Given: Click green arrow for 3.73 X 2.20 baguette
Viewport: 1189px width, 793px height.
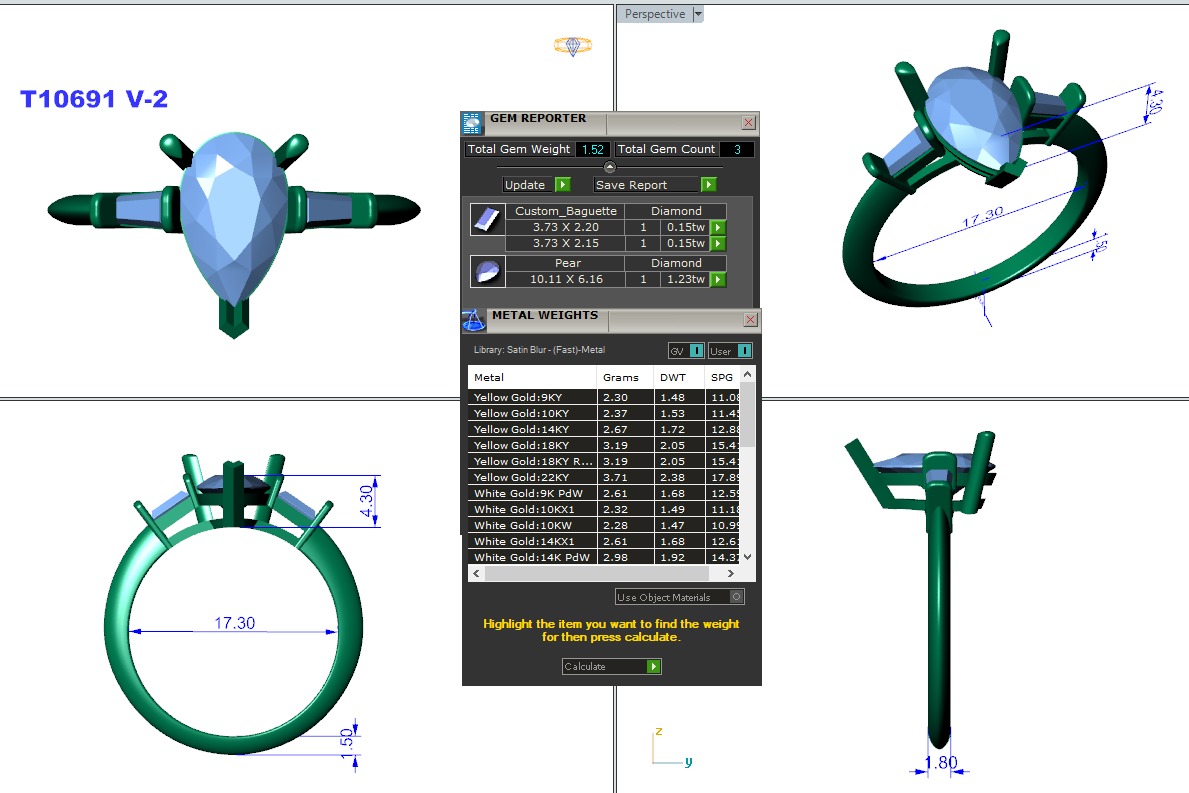Looking at the screenshot, I should [717, 228].
